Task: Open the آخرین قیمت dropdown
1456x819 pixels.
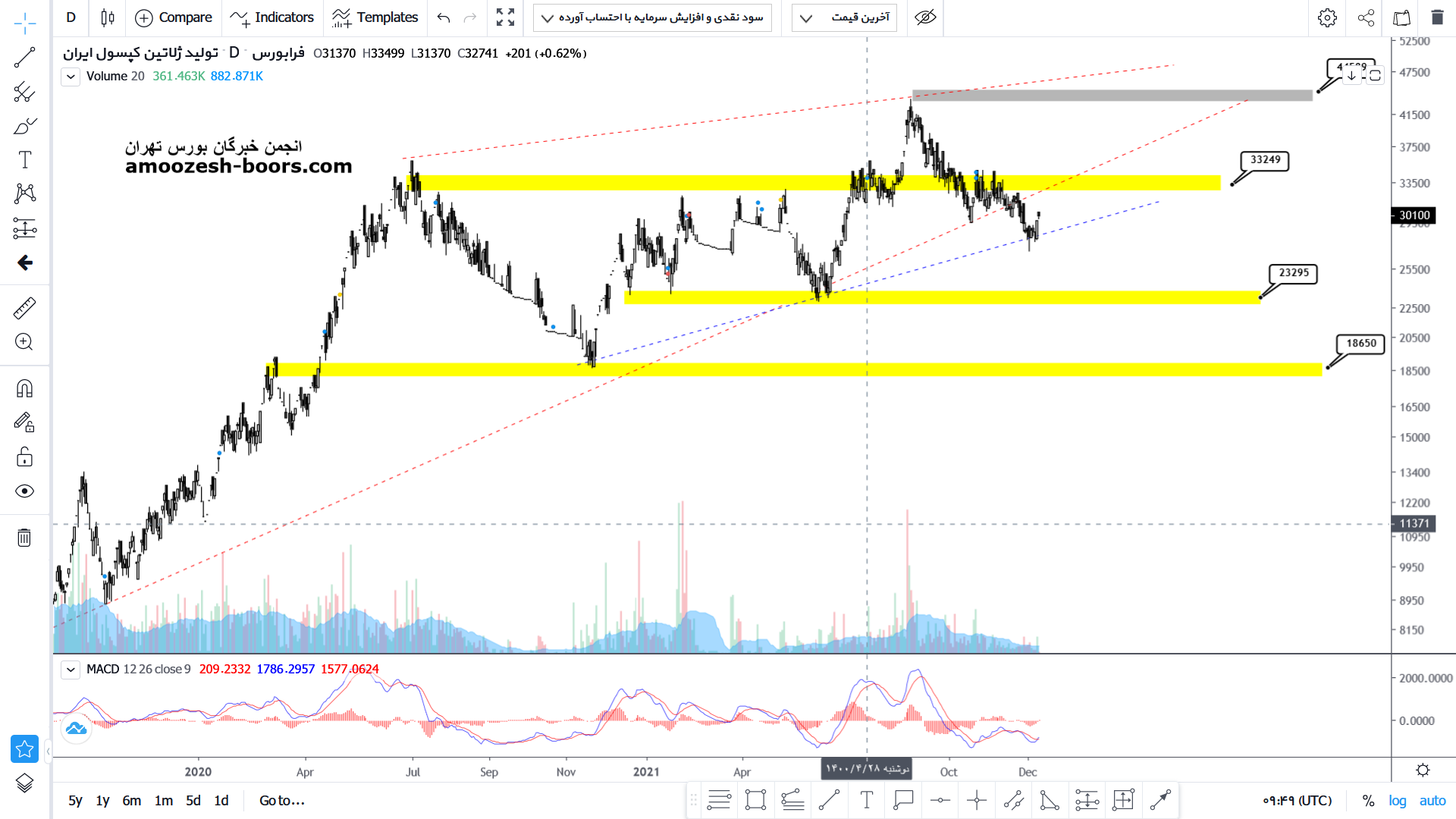Action: click(843, 17)
